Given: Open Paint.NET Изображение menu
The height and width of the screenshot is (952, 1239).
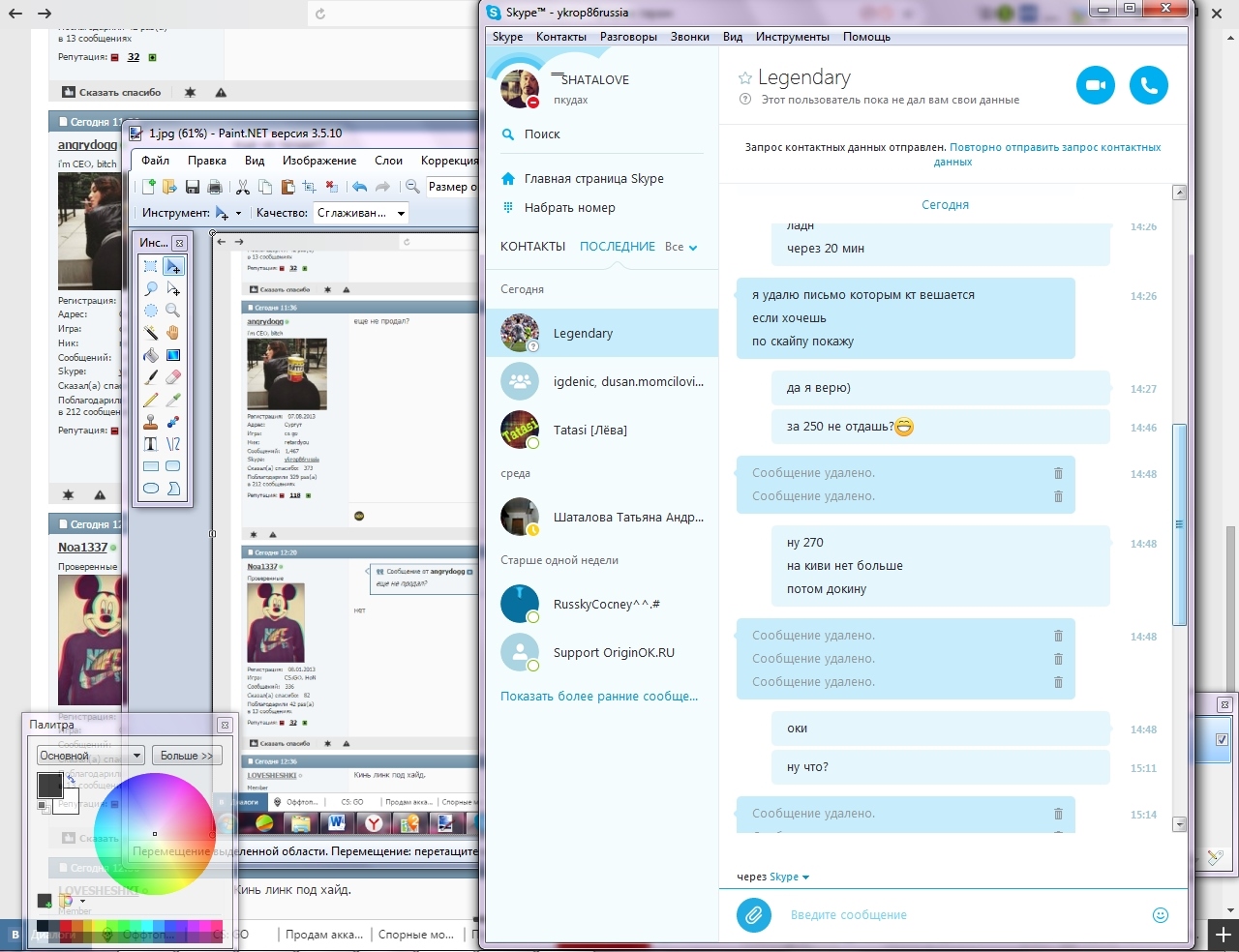Looking at the screenshot, I should tap(319, 161).
